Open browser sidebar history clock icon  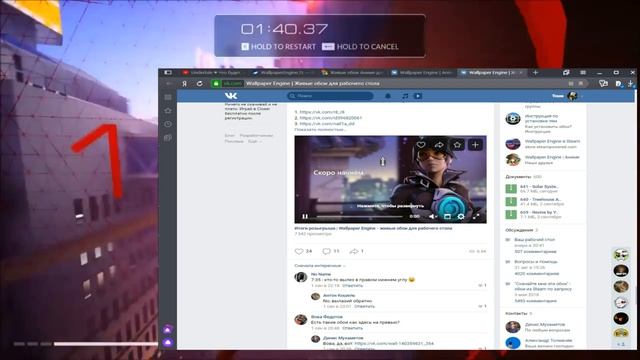click(168, 124)
